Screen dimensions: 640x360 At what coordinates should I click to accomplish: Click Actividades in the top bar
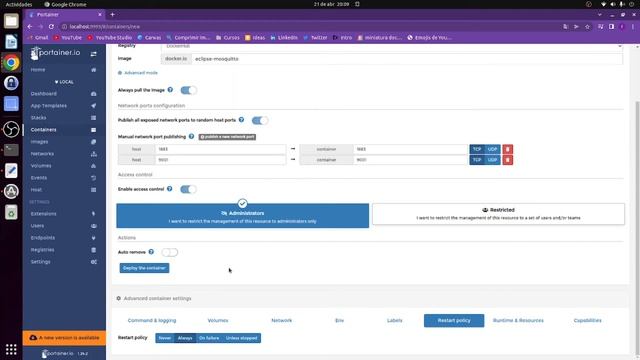[19, 4]
